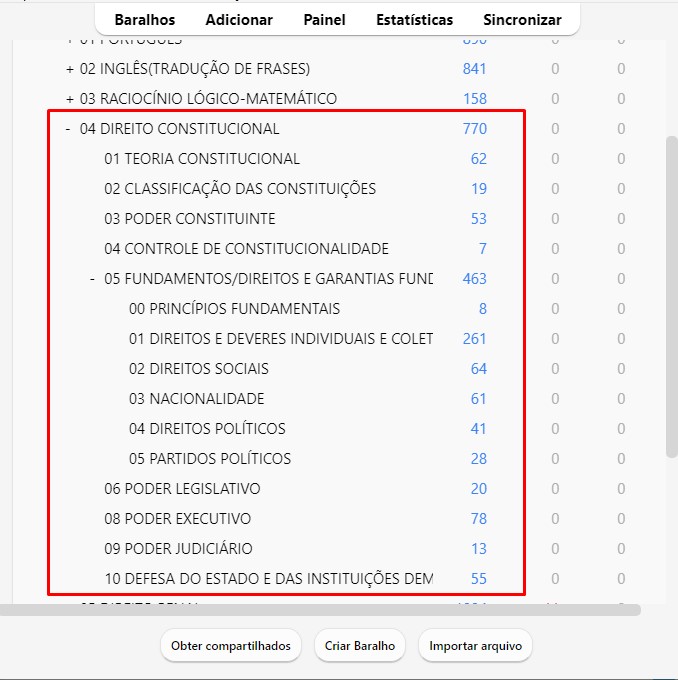The height and width of the screenshot is (680, 678).
Task: Select subdeck 03 PODER CONSTITUINTE
Action: (190, 219)
